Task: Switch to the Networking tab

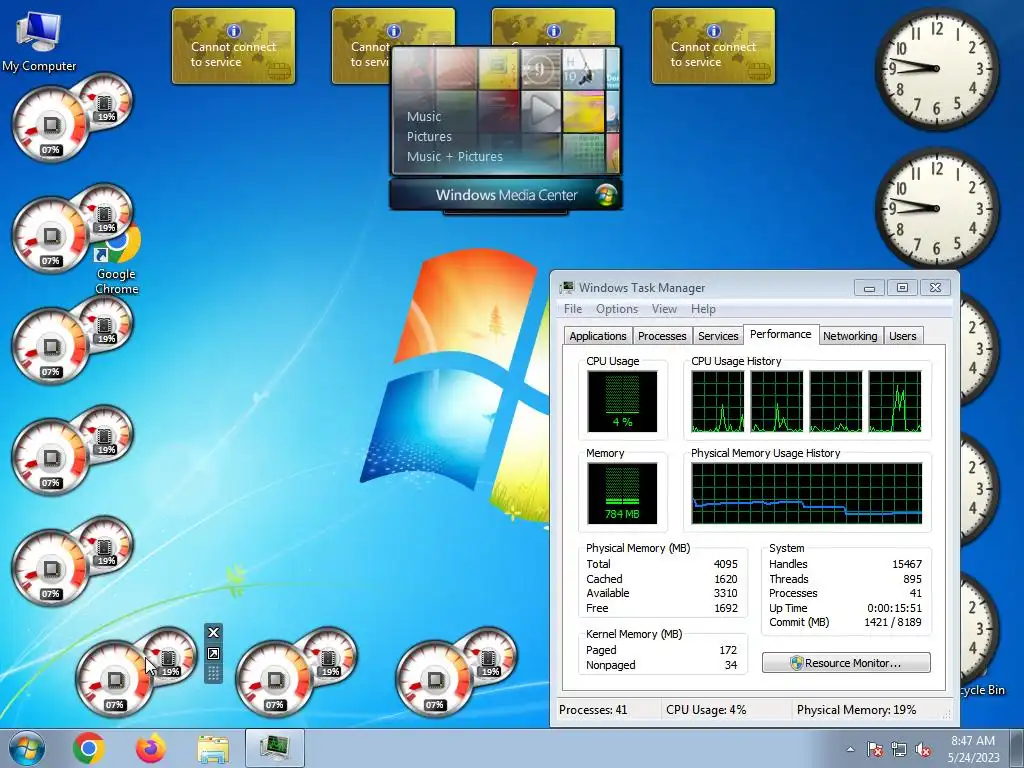Action: [x=850, y=336]
